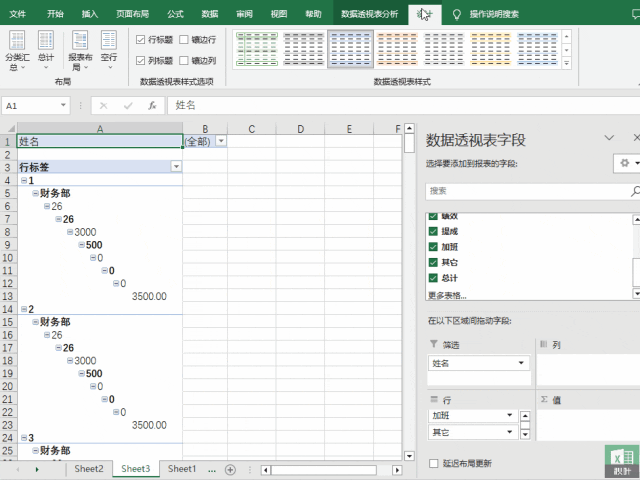Screen dimensions: 640x480
Task: Switch to the 开始 tab
Action: point(55,14)
